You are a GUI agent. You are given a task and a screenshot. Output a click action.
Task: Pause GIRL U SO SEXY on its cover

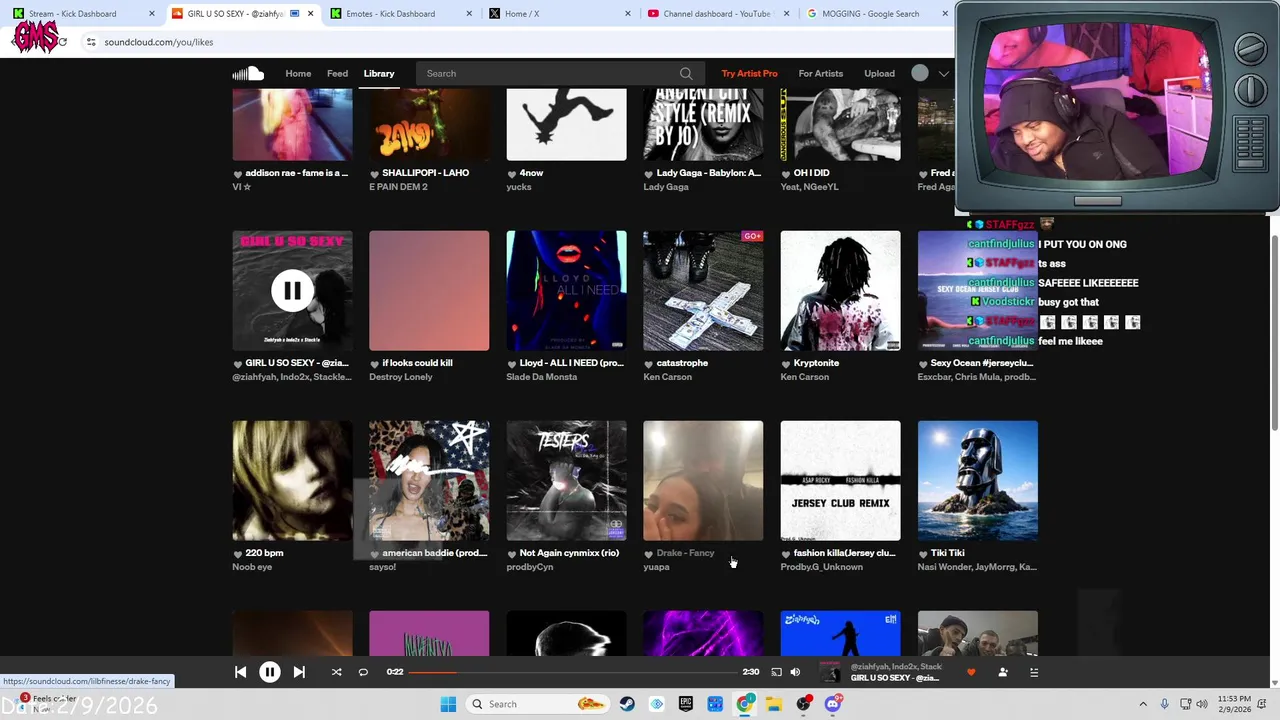(x=292, y=291)
